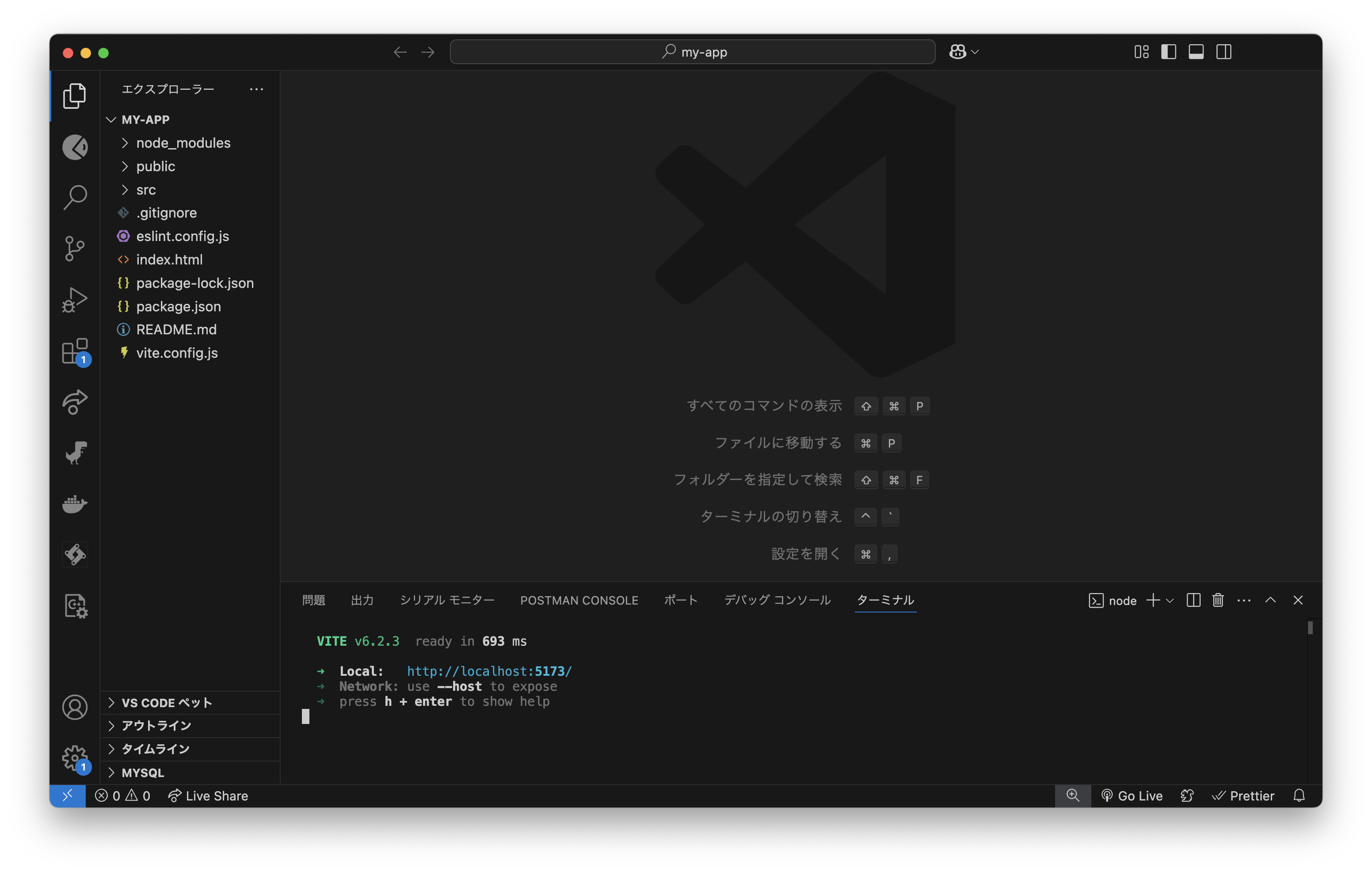The image size is (1372, 873).
Task: Expand the src folder
Action: [146, 190]
